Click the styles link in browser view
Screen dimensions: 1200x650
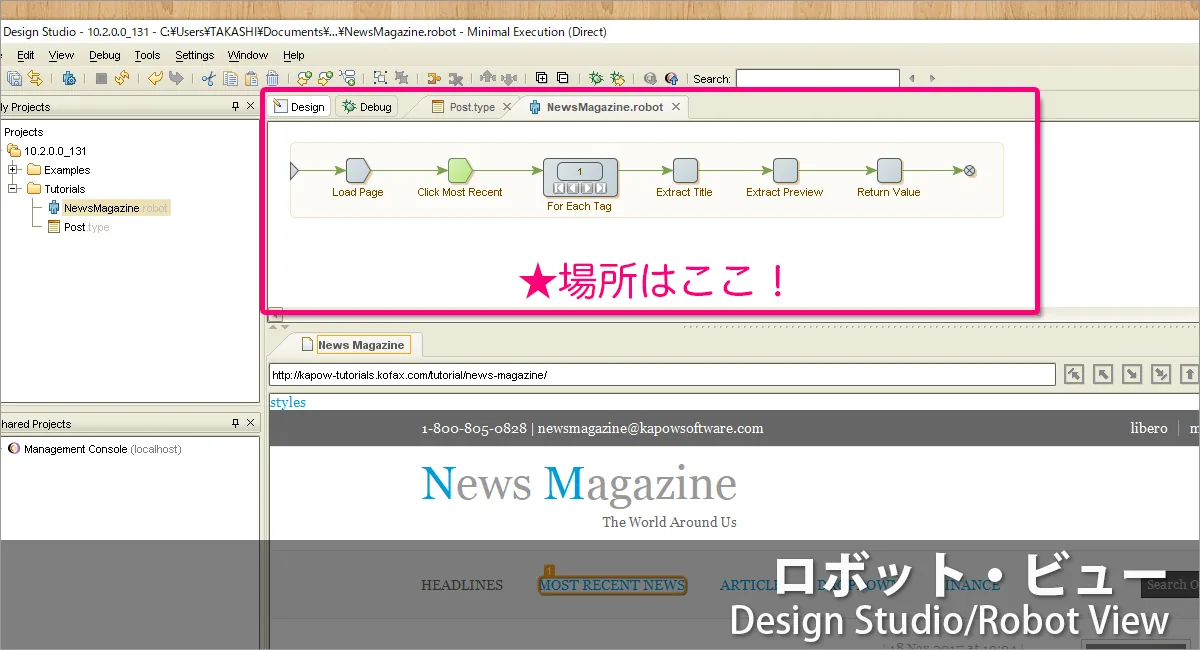[288, 402]
